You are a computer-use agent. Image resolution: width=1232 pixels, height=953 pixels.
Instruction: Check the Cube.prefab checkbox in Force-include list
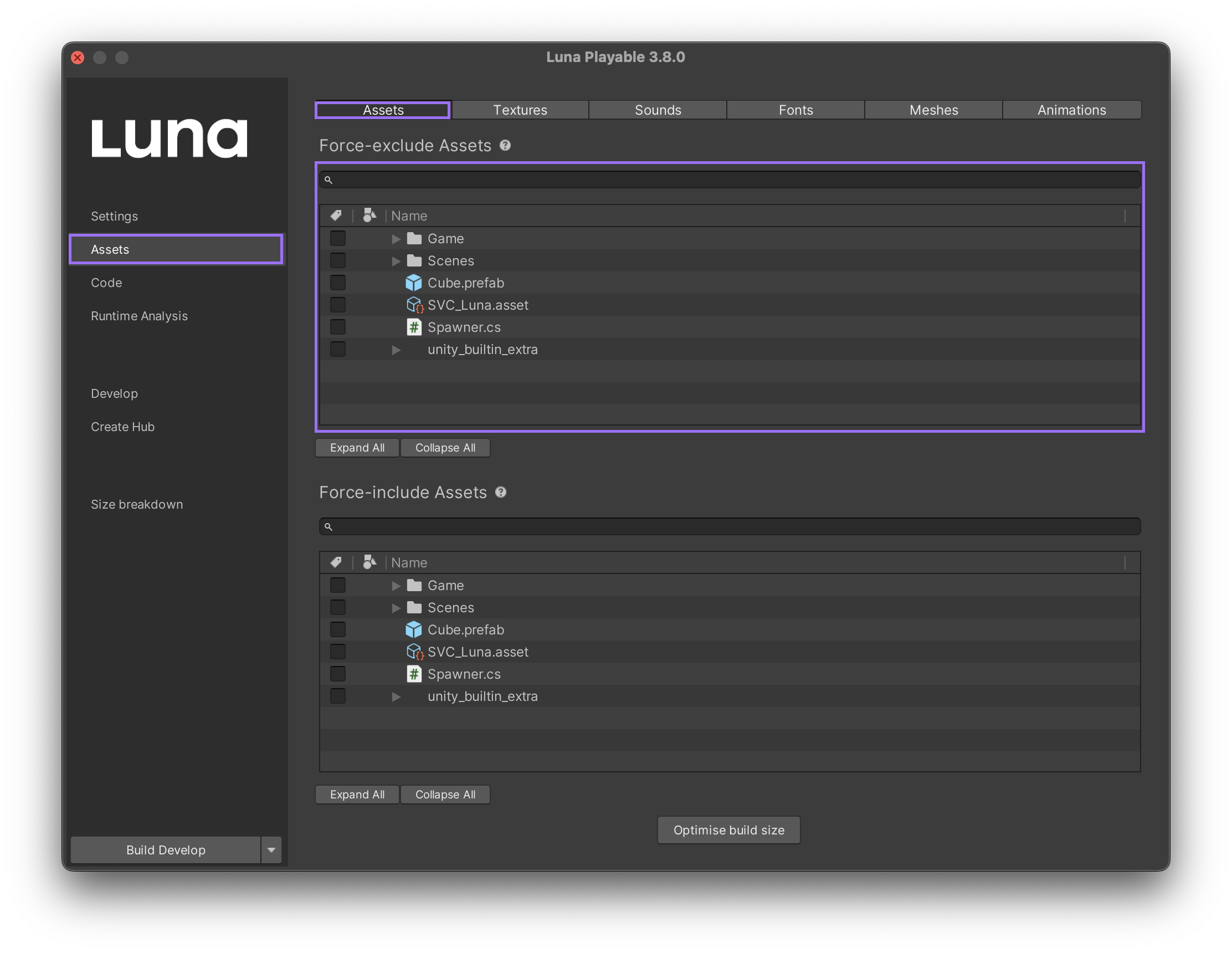click(x=338, y=629)
